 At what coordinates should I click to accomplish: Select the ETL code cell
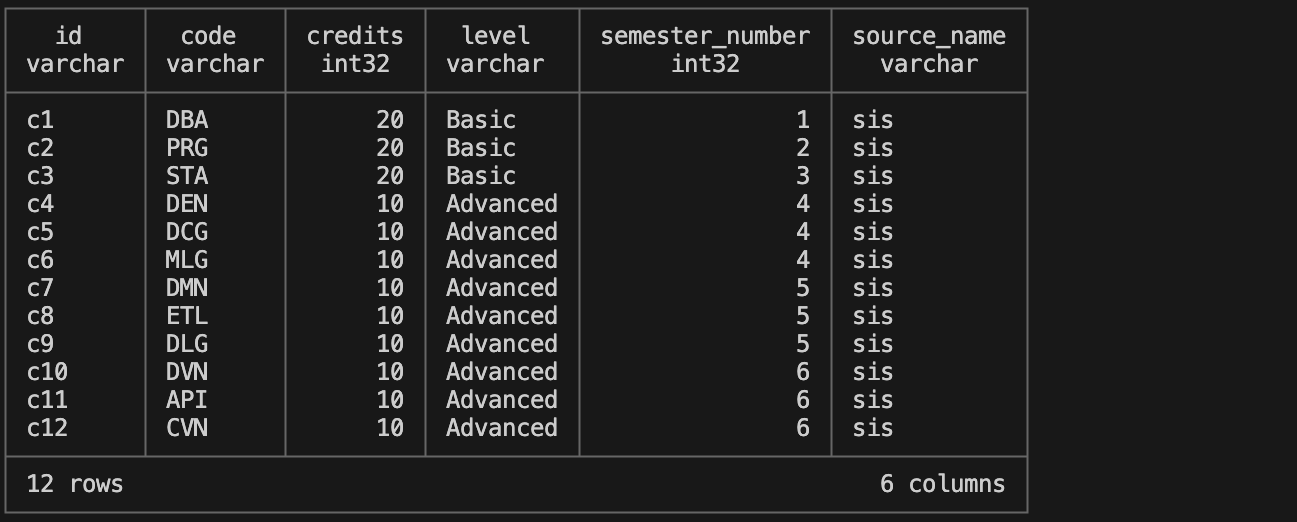tap(187, 316)
